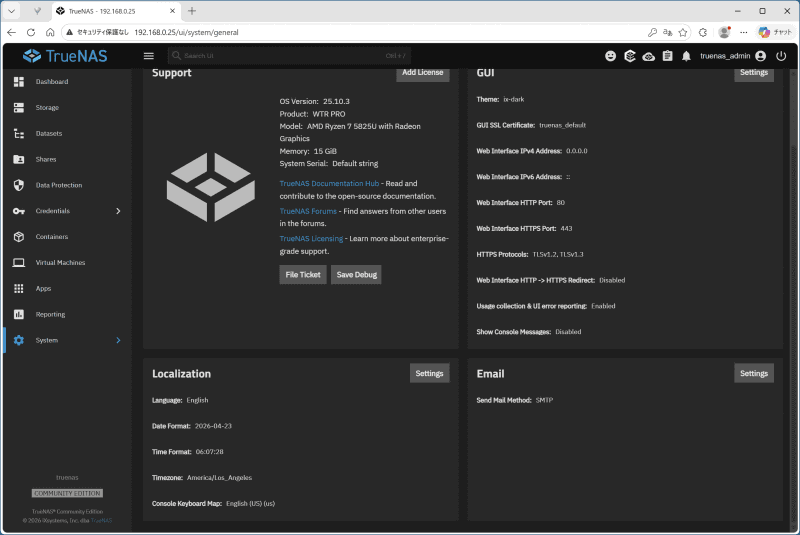Screen dimensions: 800x535
Task: Click the Reporting chart icon
Action: (19, 314)
